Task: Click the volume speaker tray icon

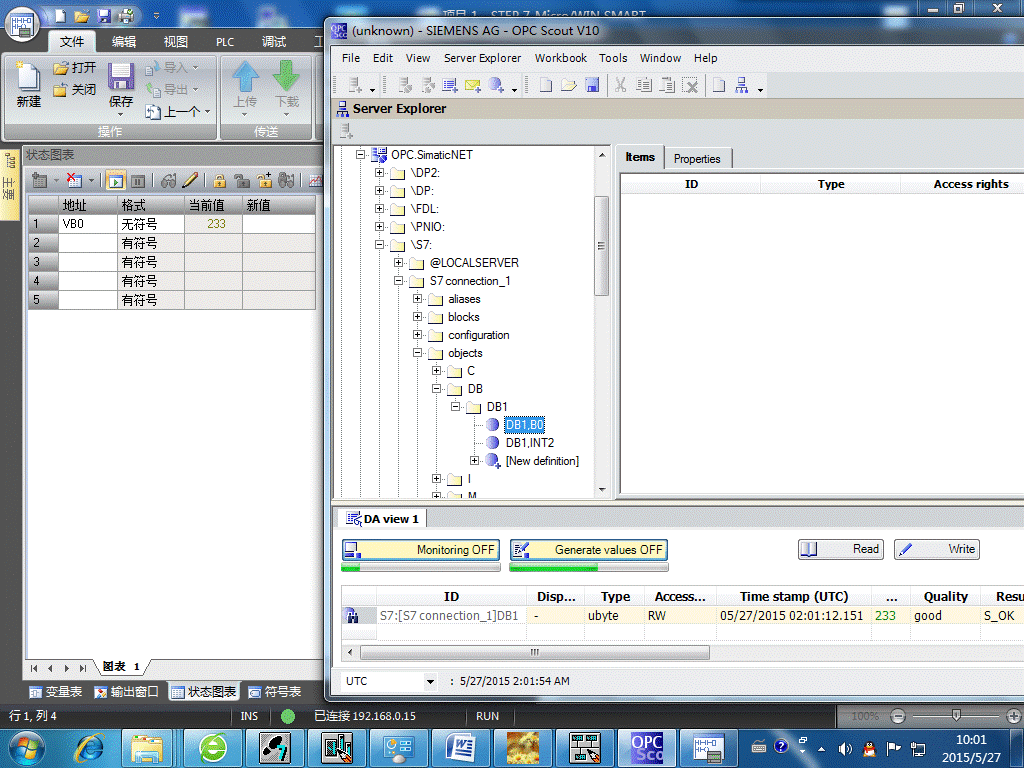Action: point(845,748)
